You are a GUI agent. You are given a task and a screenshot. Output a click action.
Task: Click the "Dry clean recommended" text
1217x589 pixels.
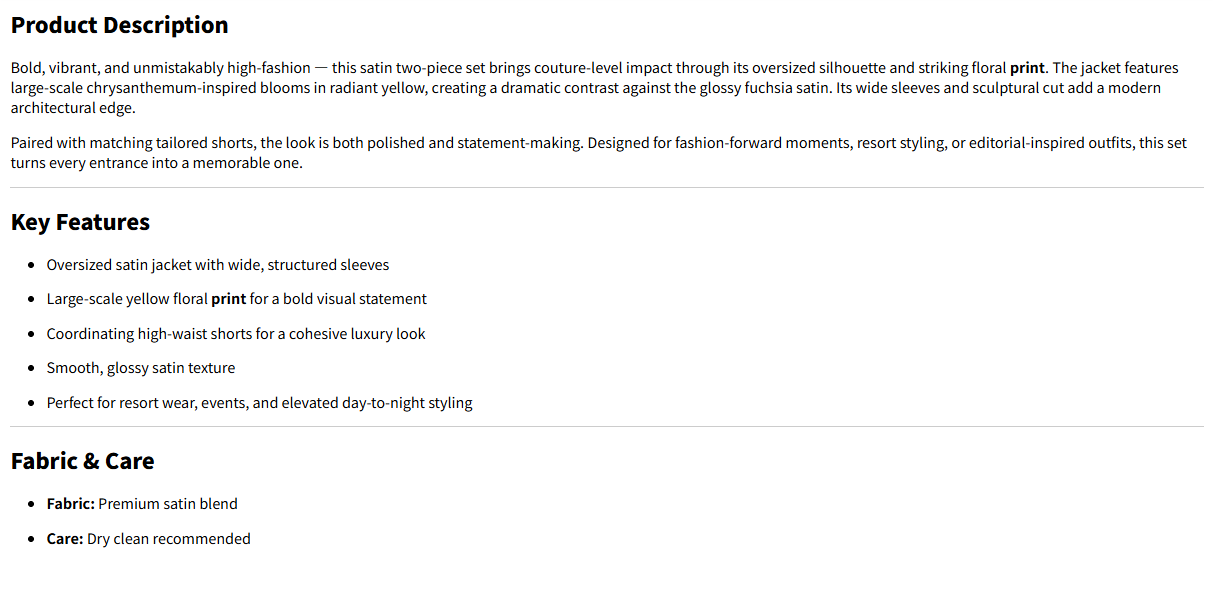[x=168, y=539]
